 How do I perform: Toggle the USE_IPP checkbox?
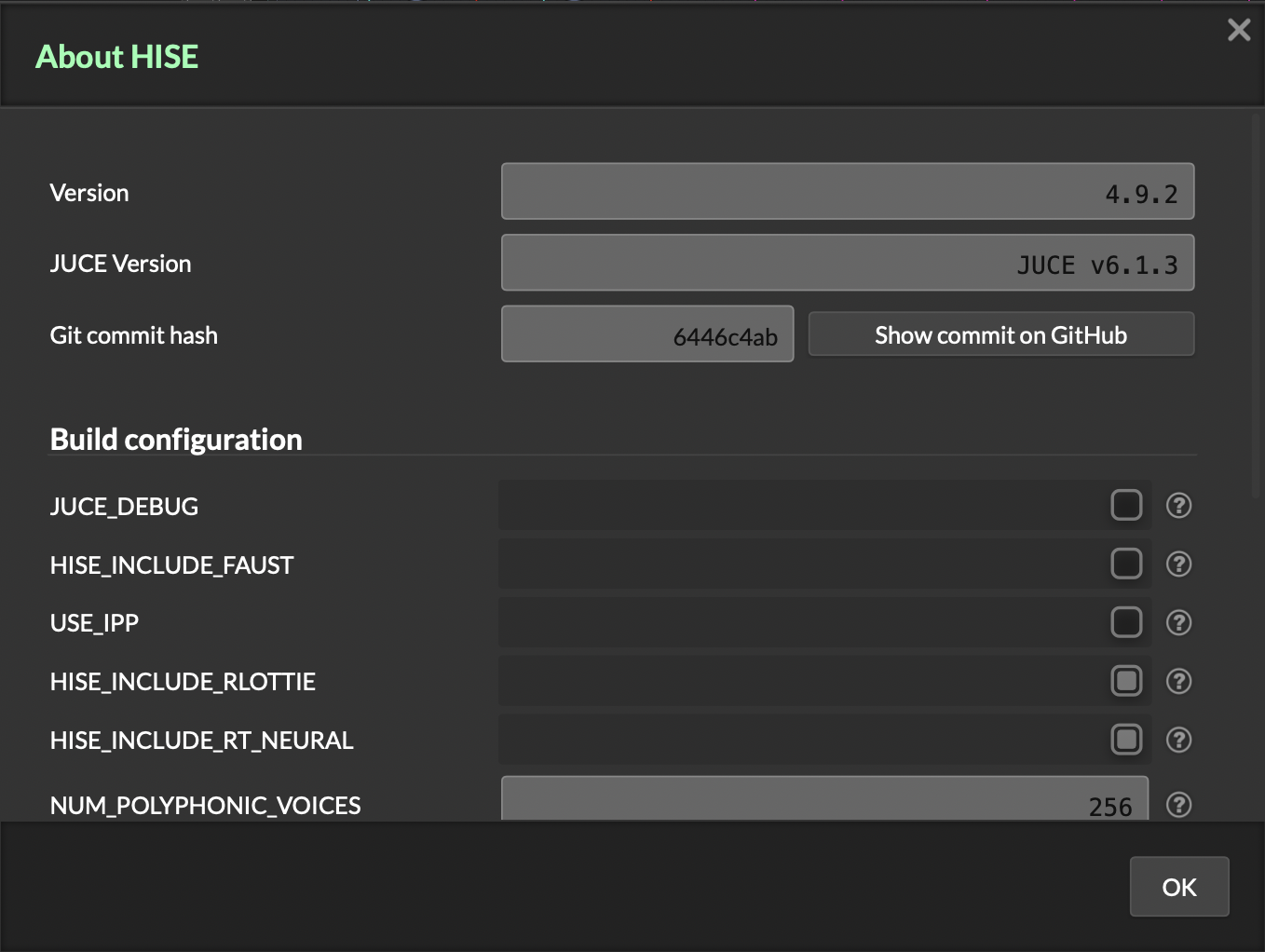pos(1126,622)
